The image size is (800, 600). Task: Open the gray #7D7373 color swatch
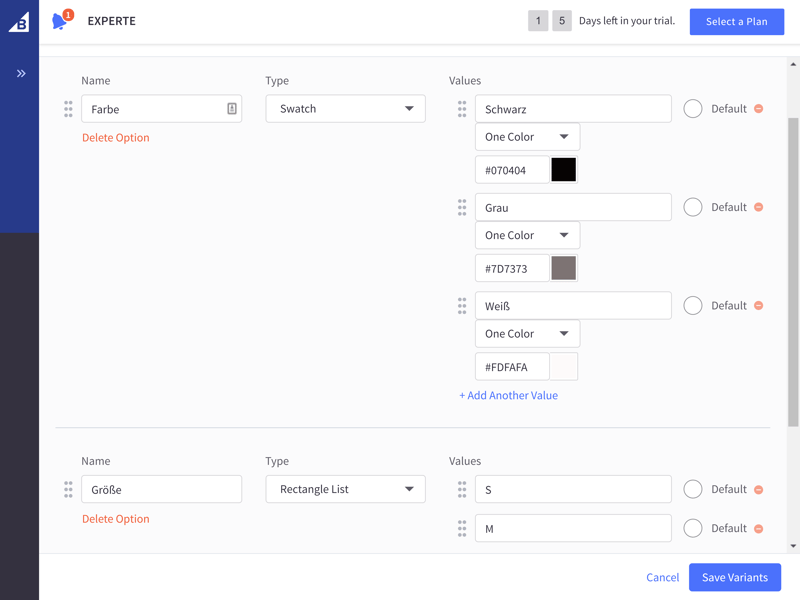coord(564,268)
